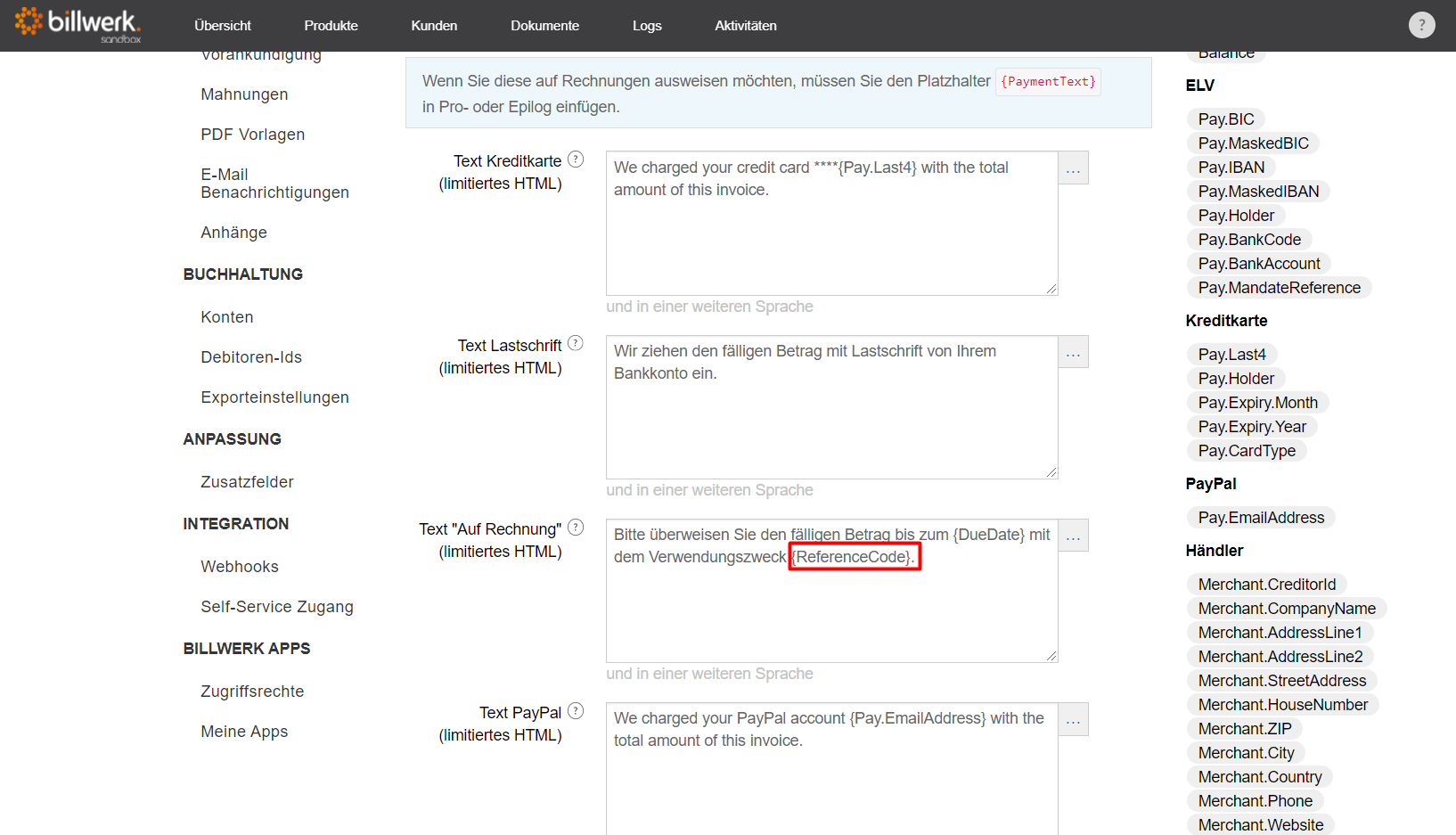This screenshot has height=835, width=1456.
Task: Insert the Pay.MaskedIBAN placeholder tag
Action: (1258, 192)
